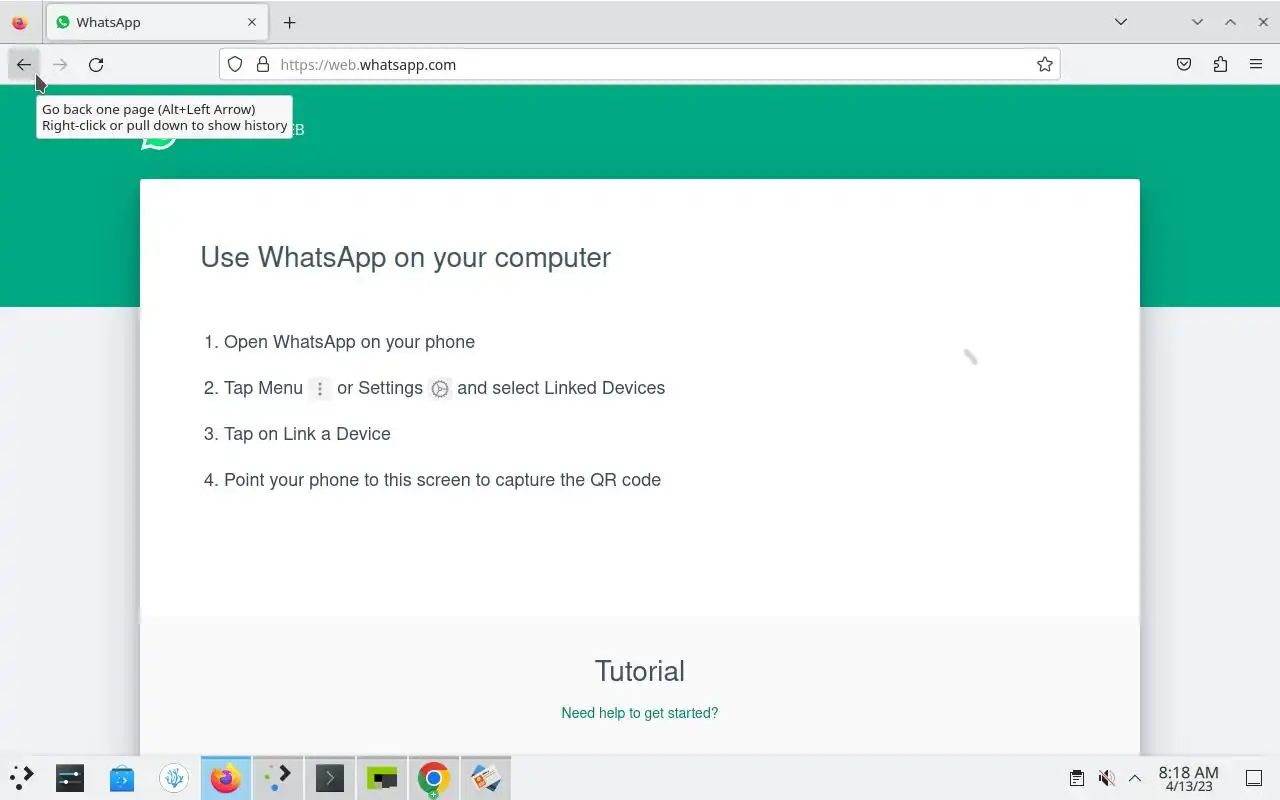
Task: Open Discover software store from the taskbar
Action: (x=122, y=778)
